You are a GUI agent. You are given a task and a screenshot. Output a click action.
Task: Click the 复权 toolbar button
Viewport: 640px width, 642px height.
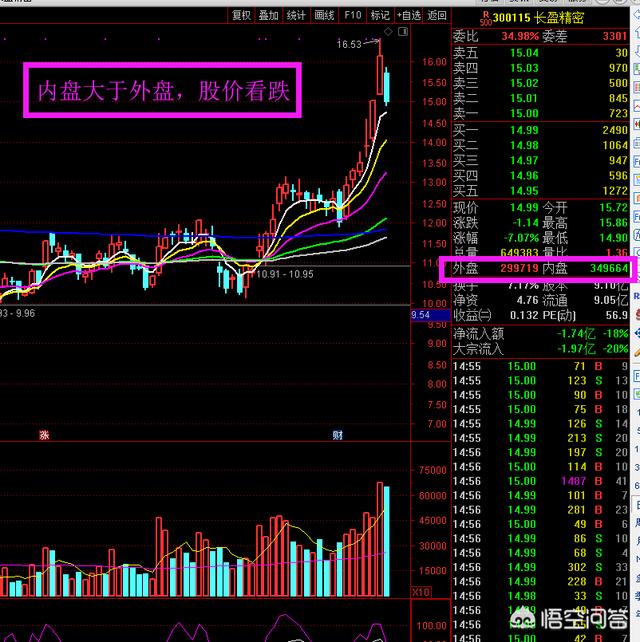click(241, 15)
